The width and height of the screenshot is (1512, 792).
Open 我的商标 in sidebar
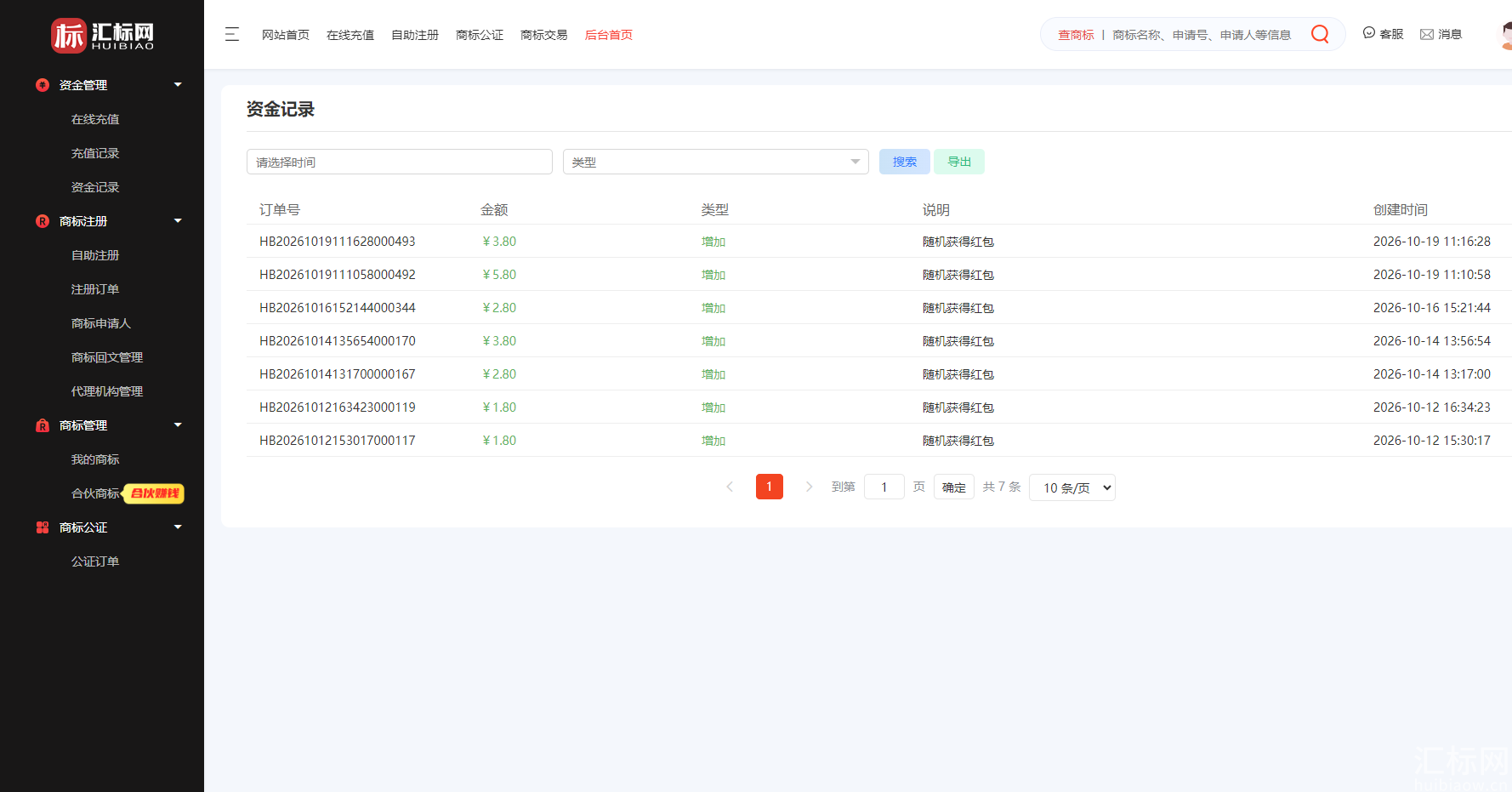[95, 459]
